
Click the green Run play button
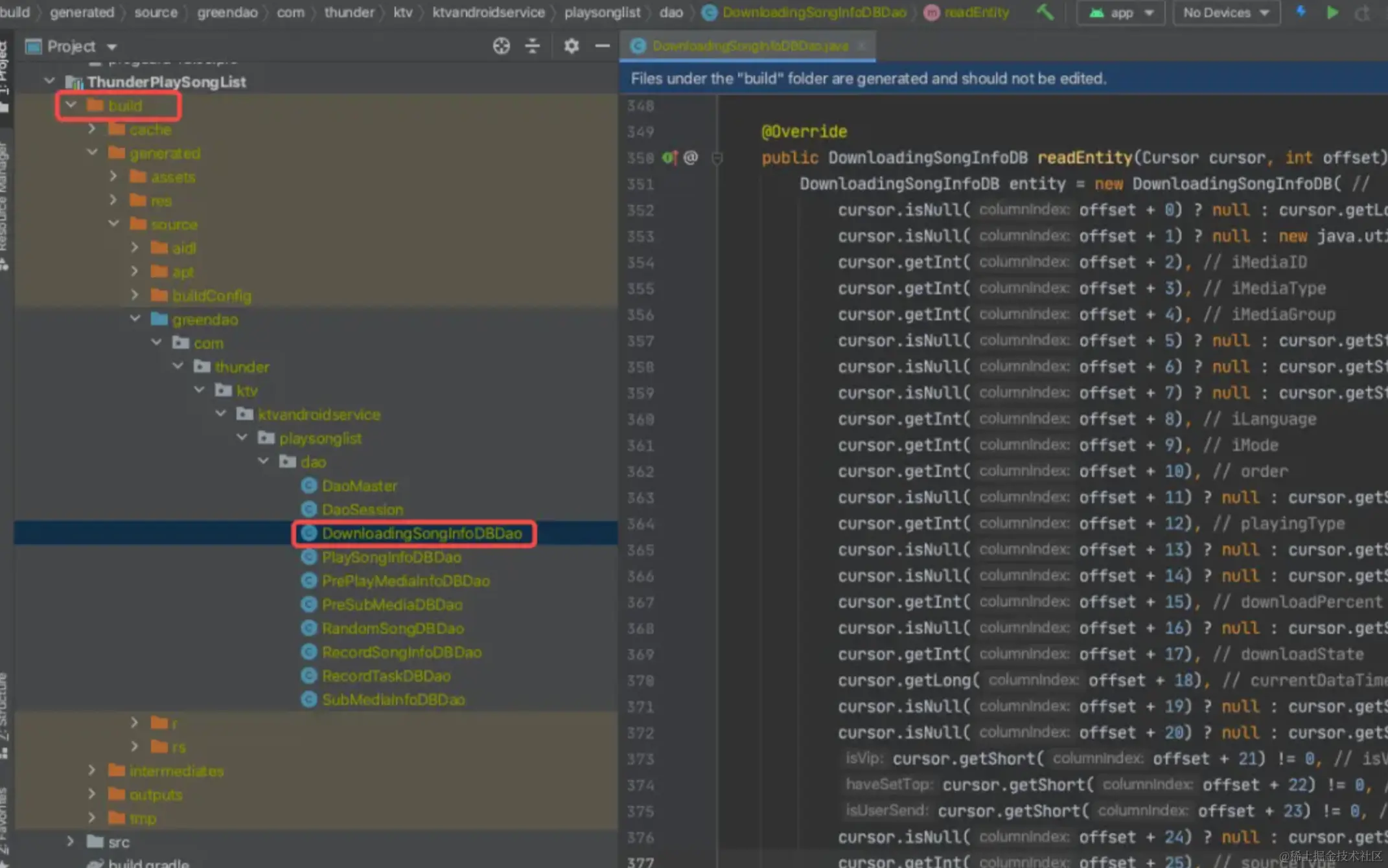point(1332,12)
